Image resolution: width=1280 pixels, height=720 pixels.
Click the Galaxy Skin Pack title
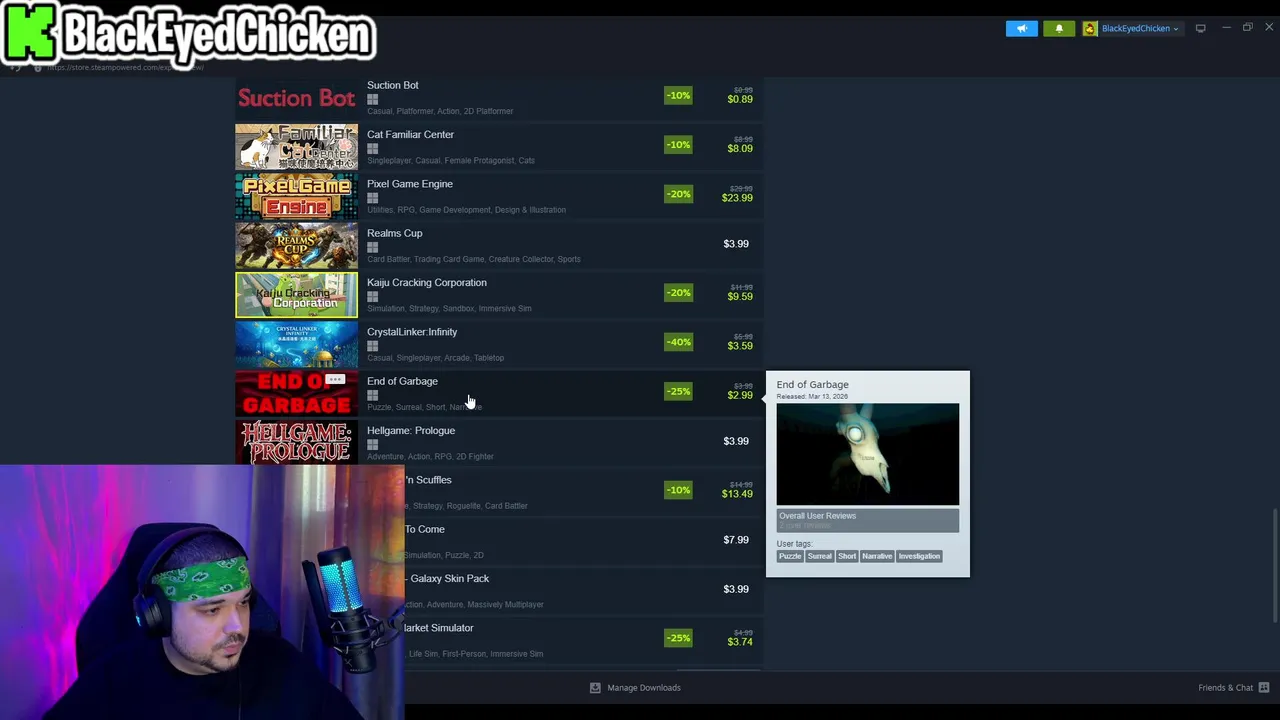pyautogui.click(x=450, y=578)
